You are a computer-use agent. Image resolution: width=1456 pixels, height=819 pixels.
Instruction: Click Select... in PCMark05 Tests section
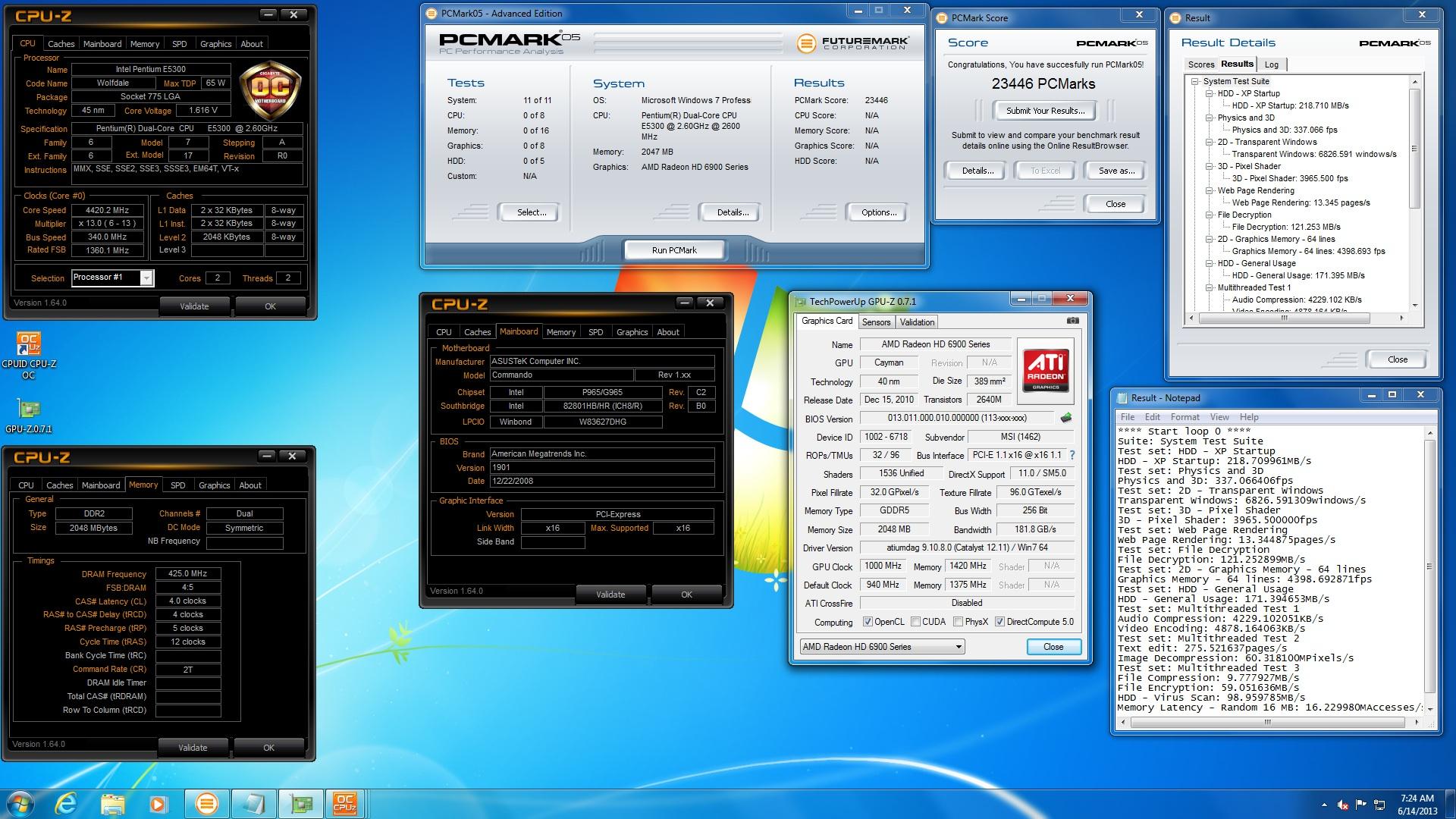tap(532, 212)
